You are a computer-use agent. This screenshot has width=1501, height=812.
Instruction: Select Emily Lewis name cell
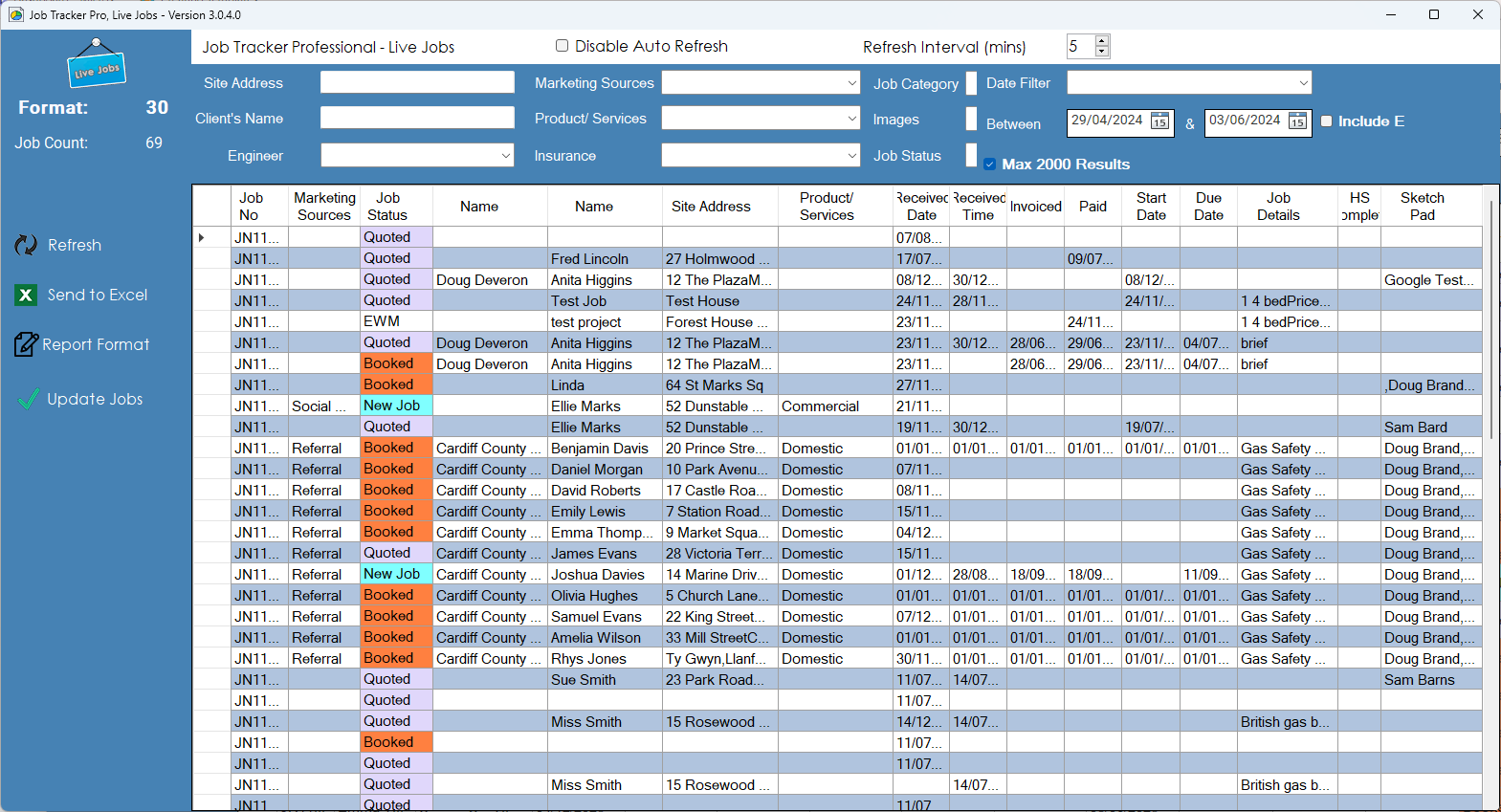coord(605,511)
